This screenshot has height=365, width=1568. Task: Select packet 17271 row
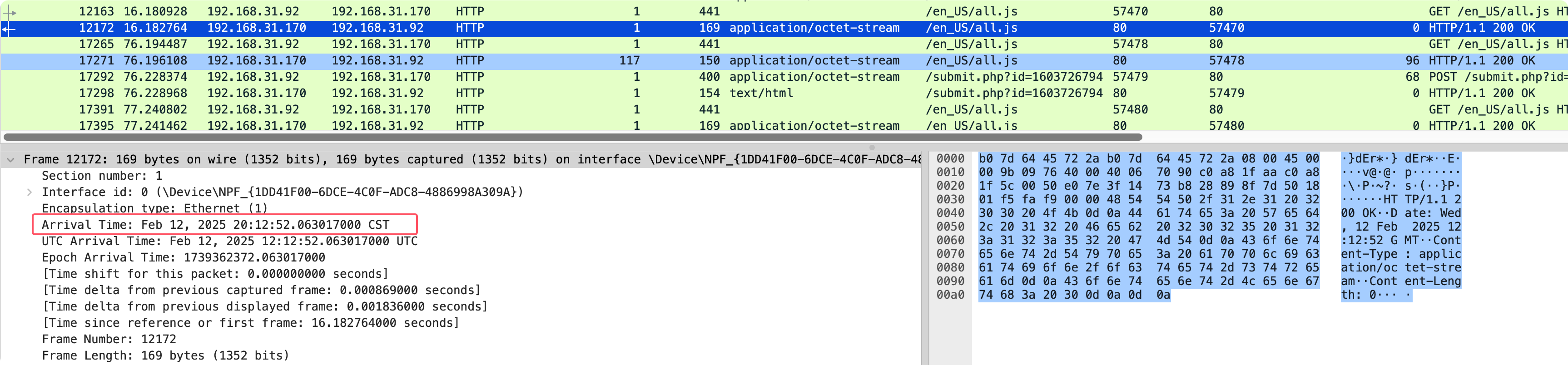tap(784, 61)
